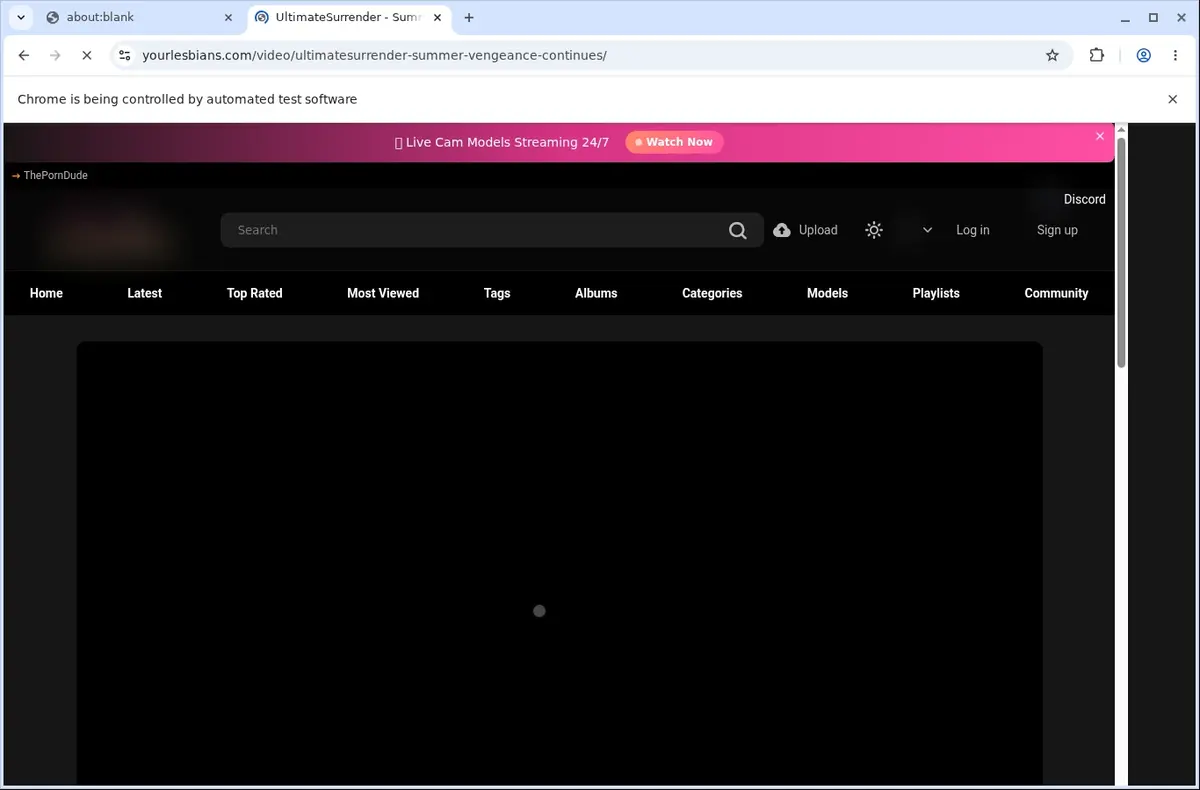Open the Categories menu item

[x=712, y=293]
